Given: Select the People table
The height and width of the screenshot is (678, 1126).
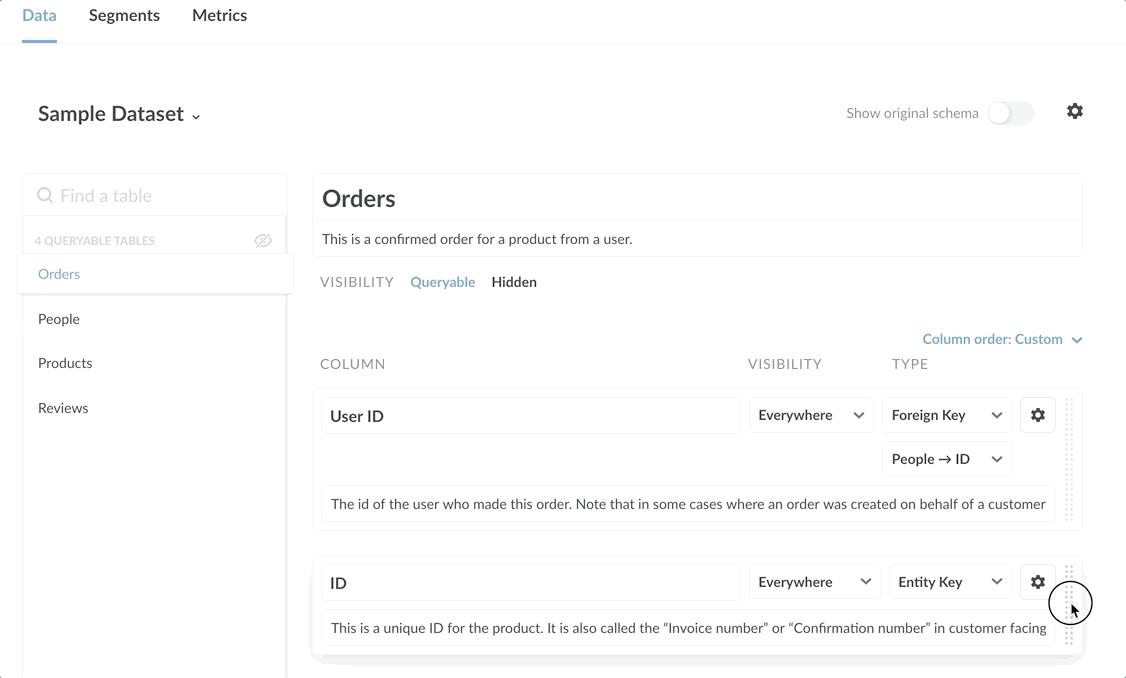Looking at the screenshot, I should pos(59,319).
